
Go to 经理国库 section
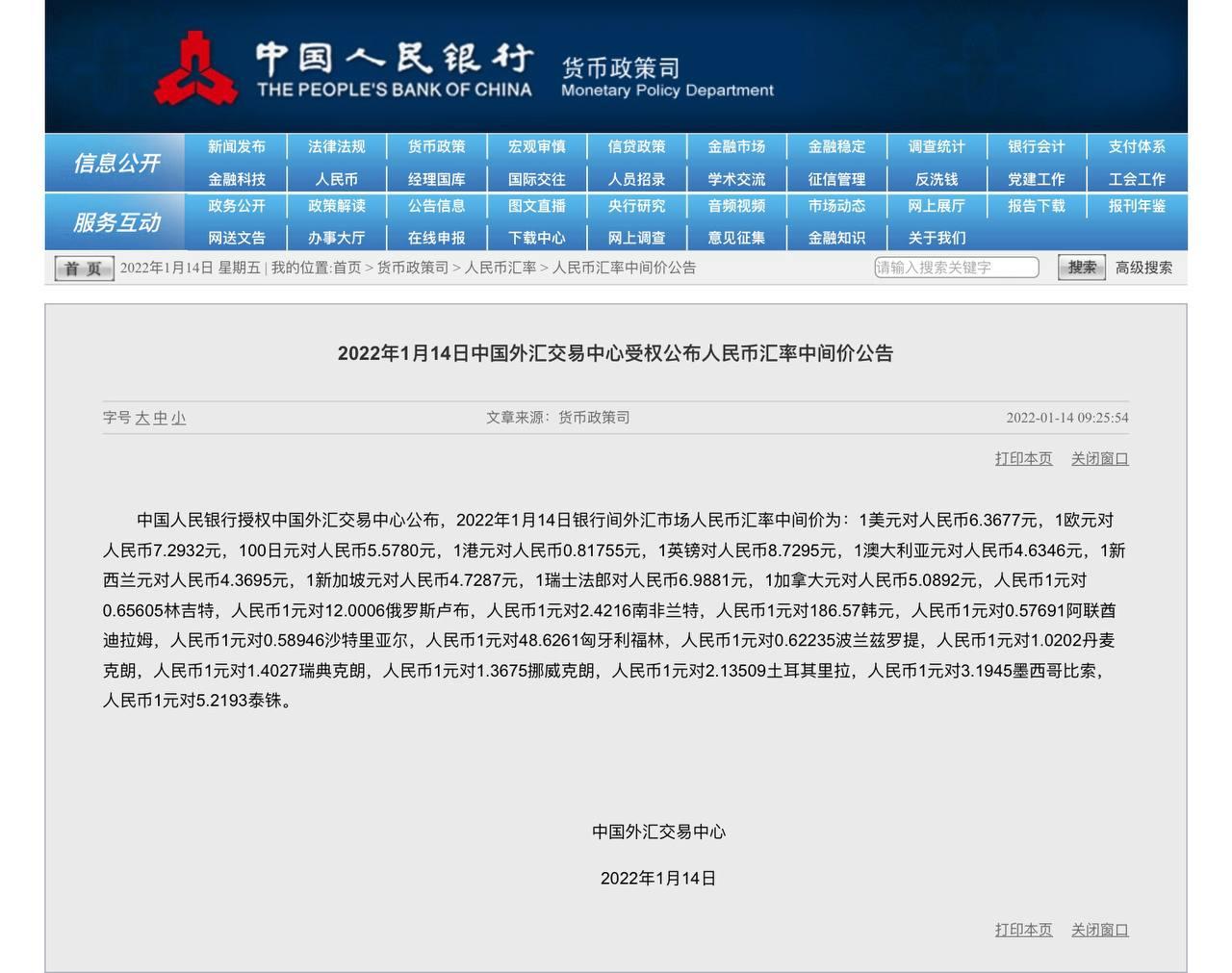(437, 179)
